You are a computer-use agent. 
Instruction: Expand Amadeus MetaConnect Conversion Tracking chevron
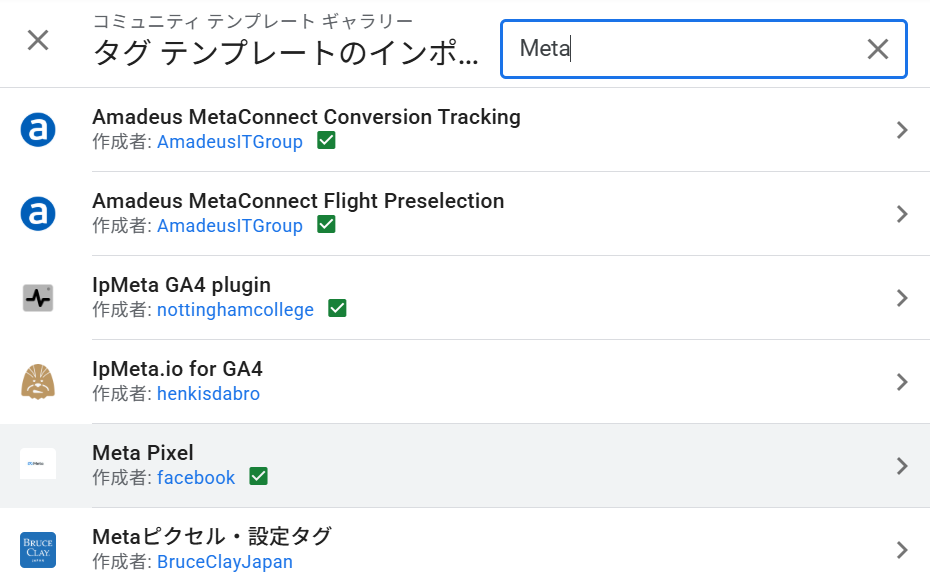(902, 130)
